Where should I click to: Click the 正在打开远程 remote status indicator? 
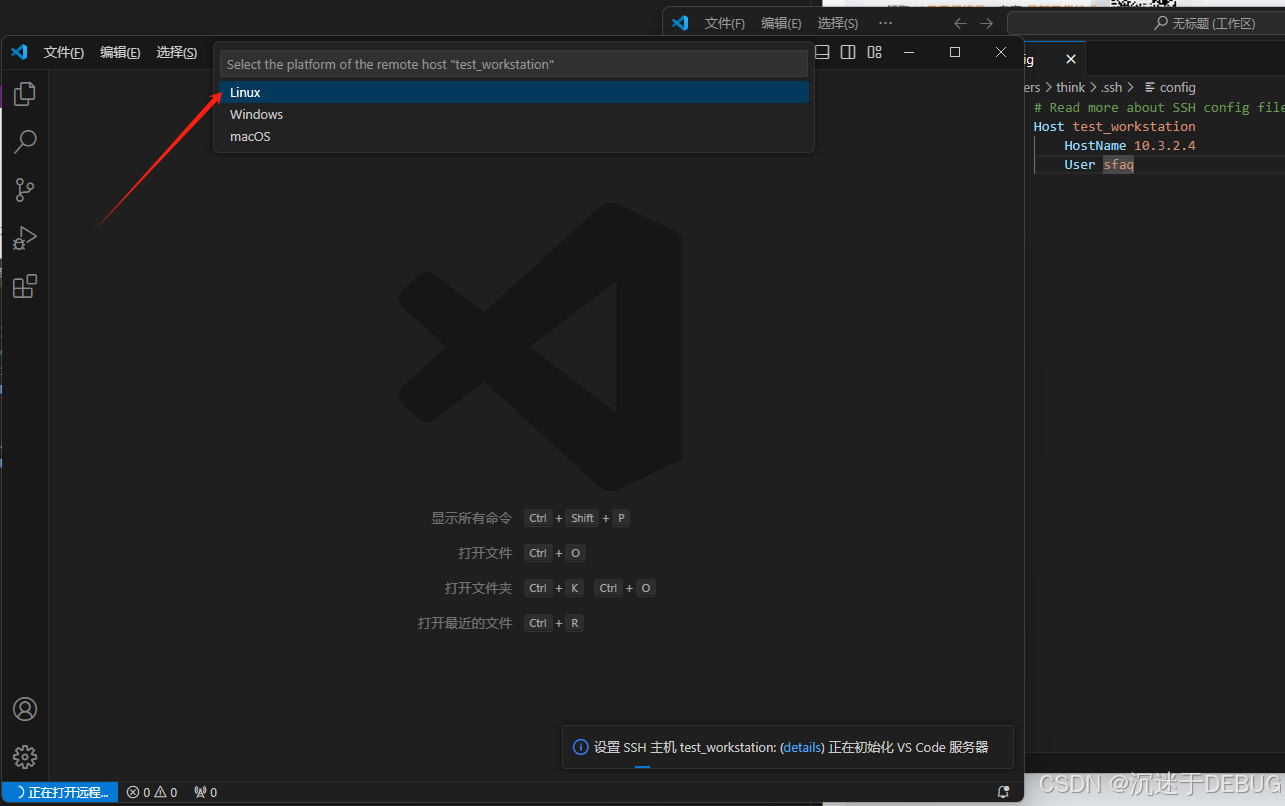point(60,792)
